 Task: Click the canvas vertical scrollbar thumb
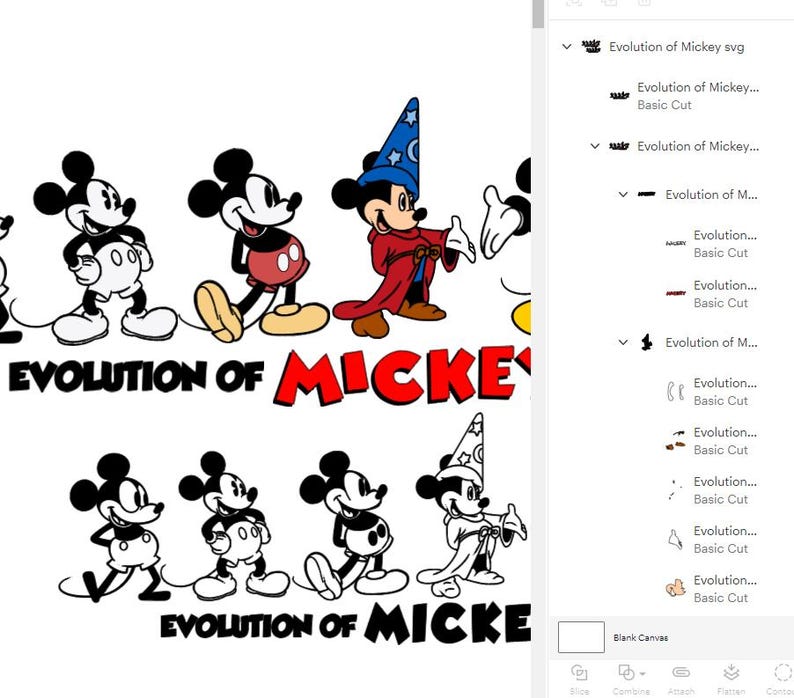tap(538, 14)
